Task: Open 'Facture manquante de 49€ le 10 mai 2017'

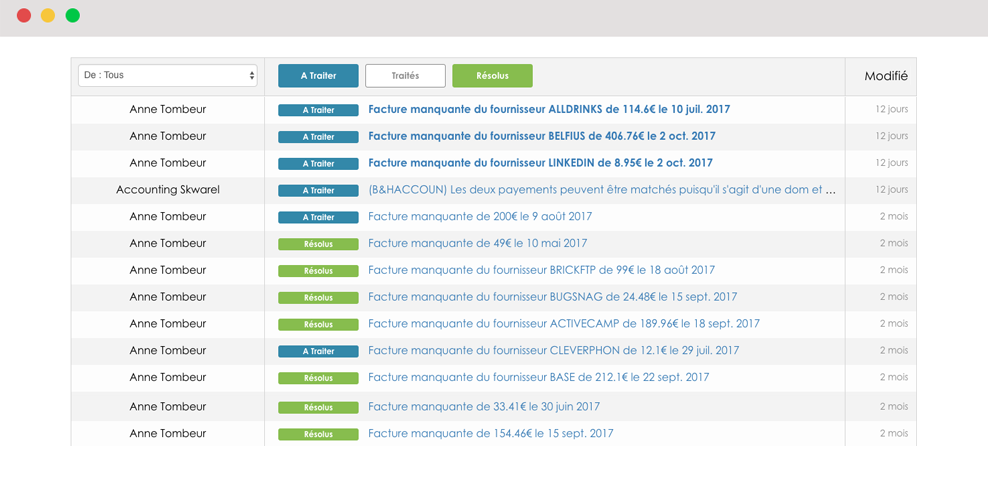Action: coord(478,243)
